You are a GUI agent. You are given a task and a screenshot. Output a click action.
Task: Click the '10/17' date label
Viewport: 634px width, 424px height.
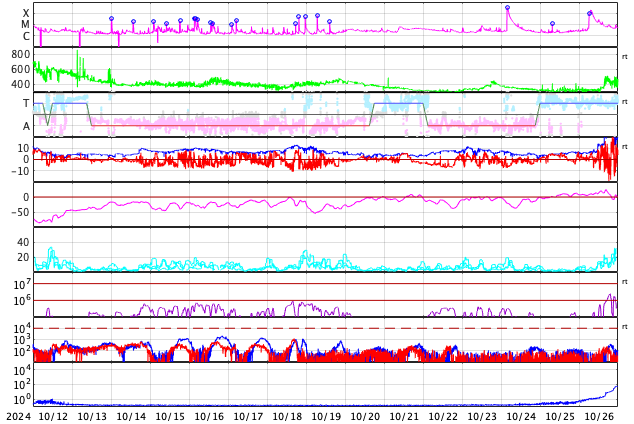pyautogui.click(x=248, y=416)
